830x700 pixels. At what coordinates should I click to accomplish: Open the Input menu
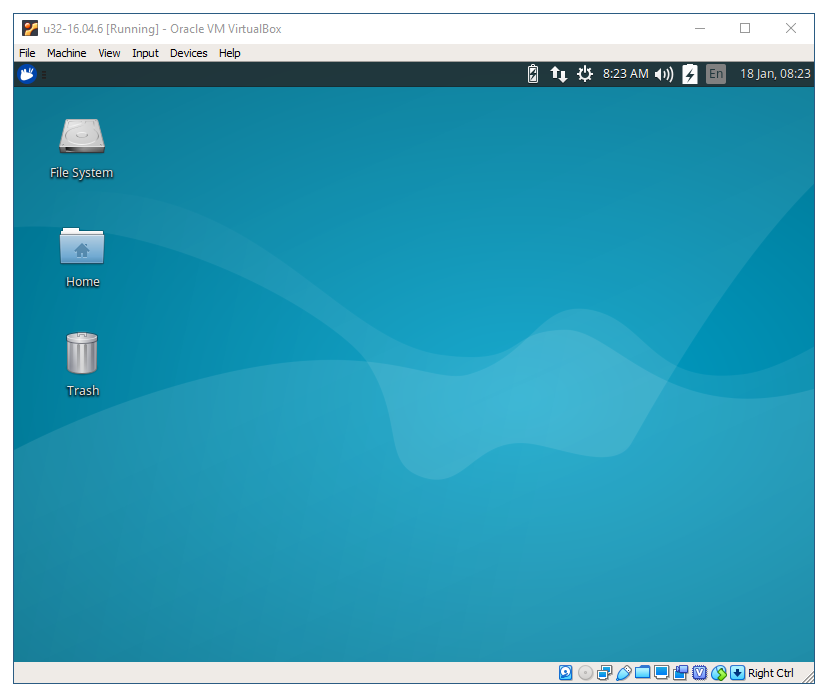tap(145, 53)
